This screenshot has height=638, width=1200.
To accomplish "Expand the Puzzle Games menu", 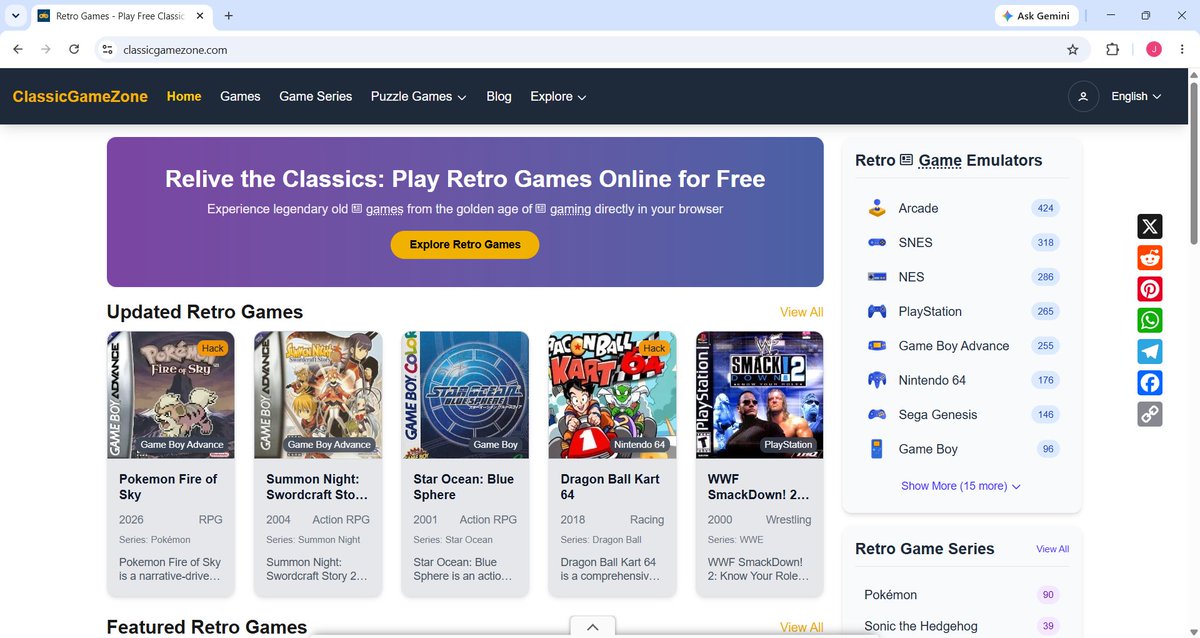I will pos(419,96).
